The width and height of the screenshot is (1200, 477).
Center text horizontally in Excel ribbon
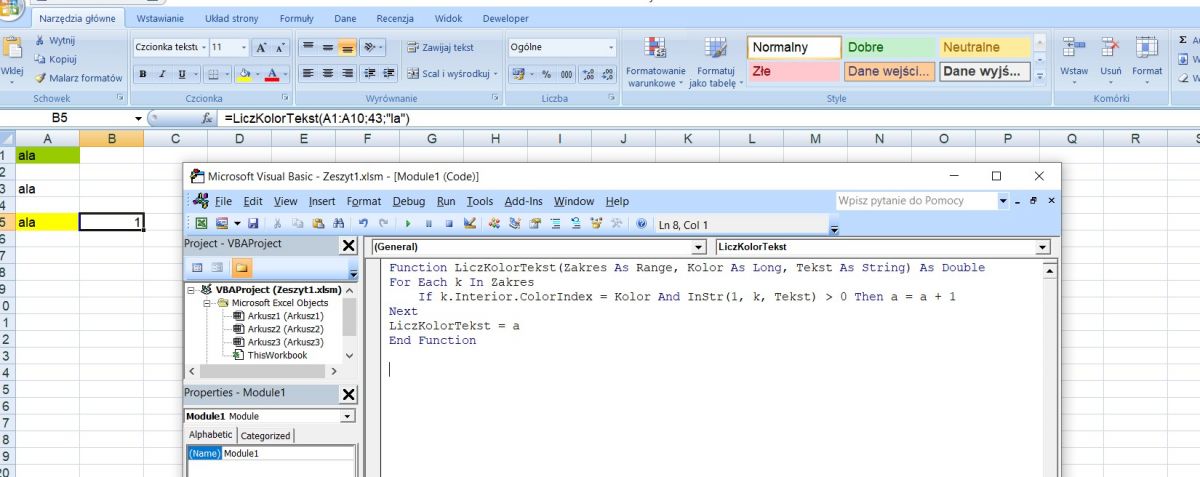tap(327, 74)
